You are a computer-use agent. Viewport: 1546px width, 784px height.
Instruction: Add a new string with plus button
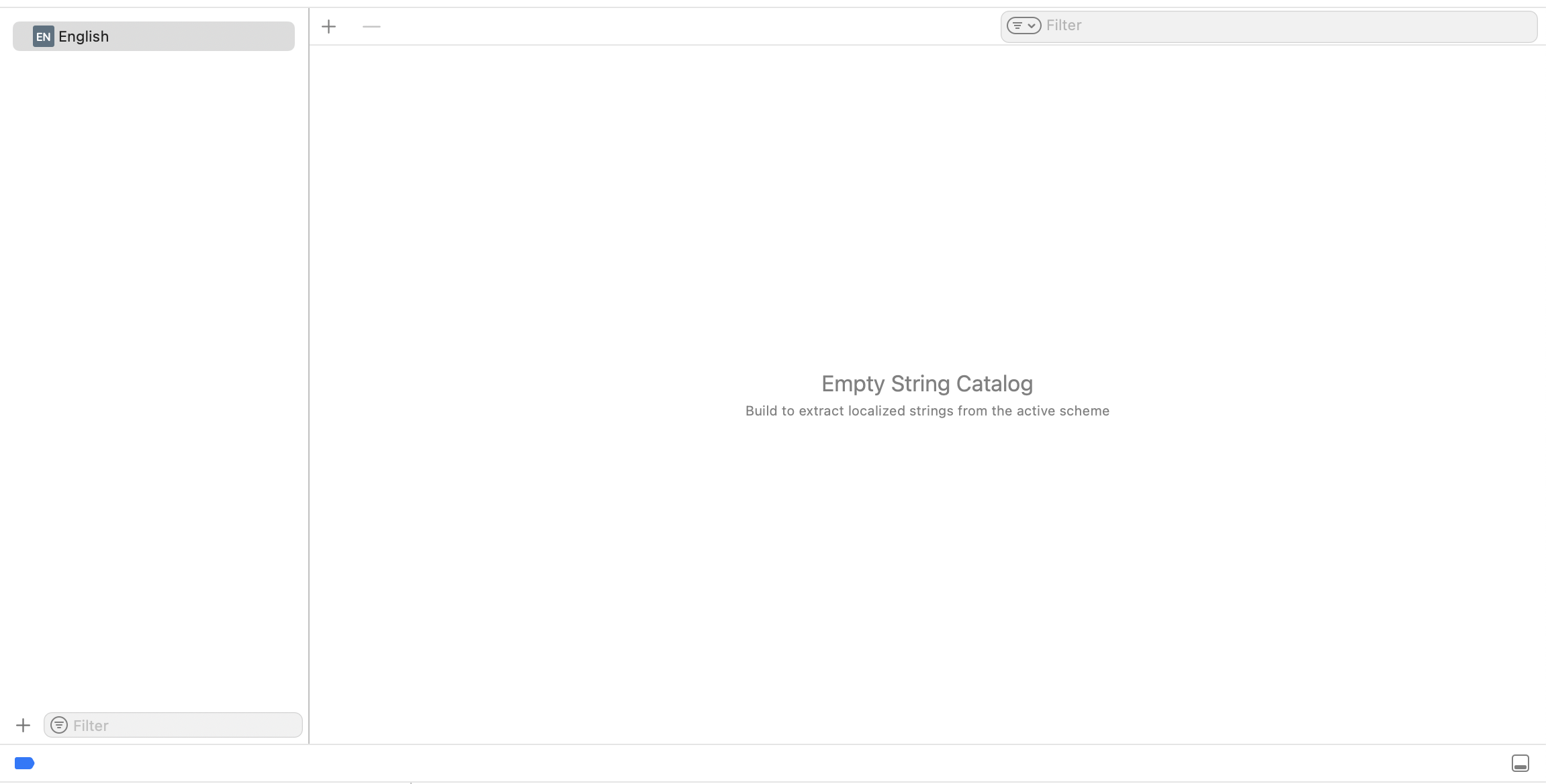[328, 27]
